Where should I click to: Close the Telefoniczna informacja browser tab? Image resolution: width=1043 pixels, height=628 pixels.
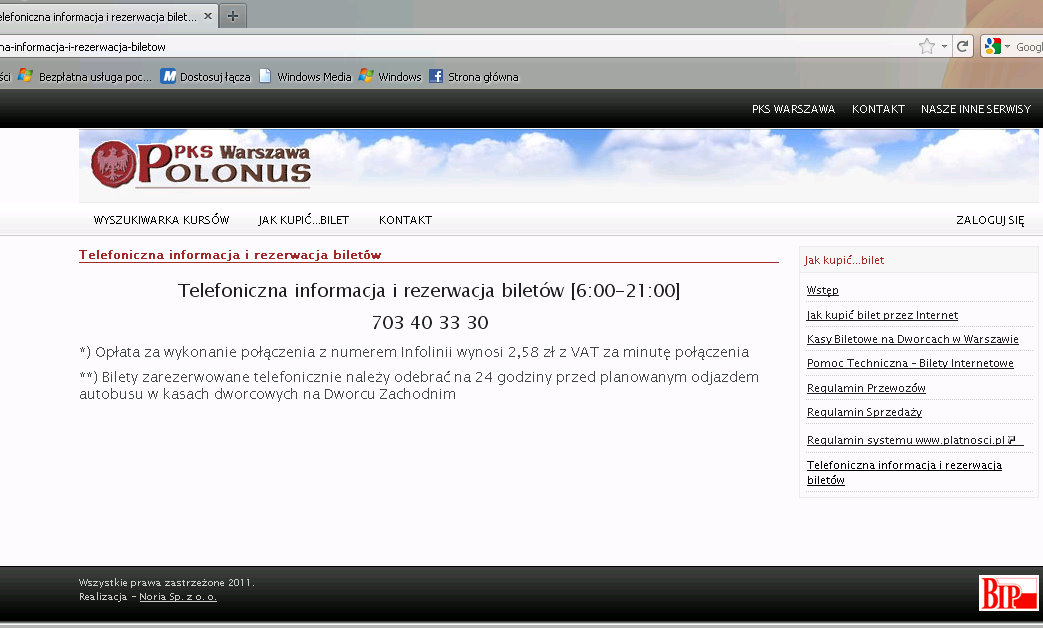point(208,16)
